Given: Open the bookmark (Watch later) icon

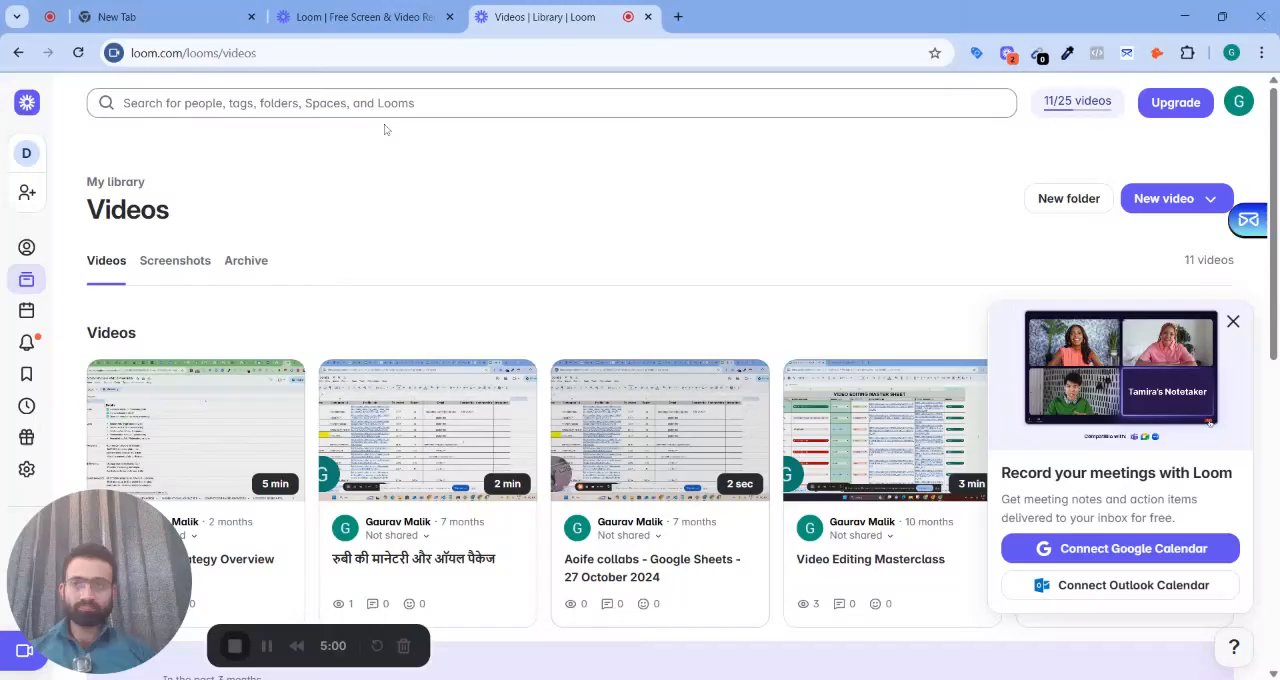Looking at the screenshot, I should [x=27, y=374].
